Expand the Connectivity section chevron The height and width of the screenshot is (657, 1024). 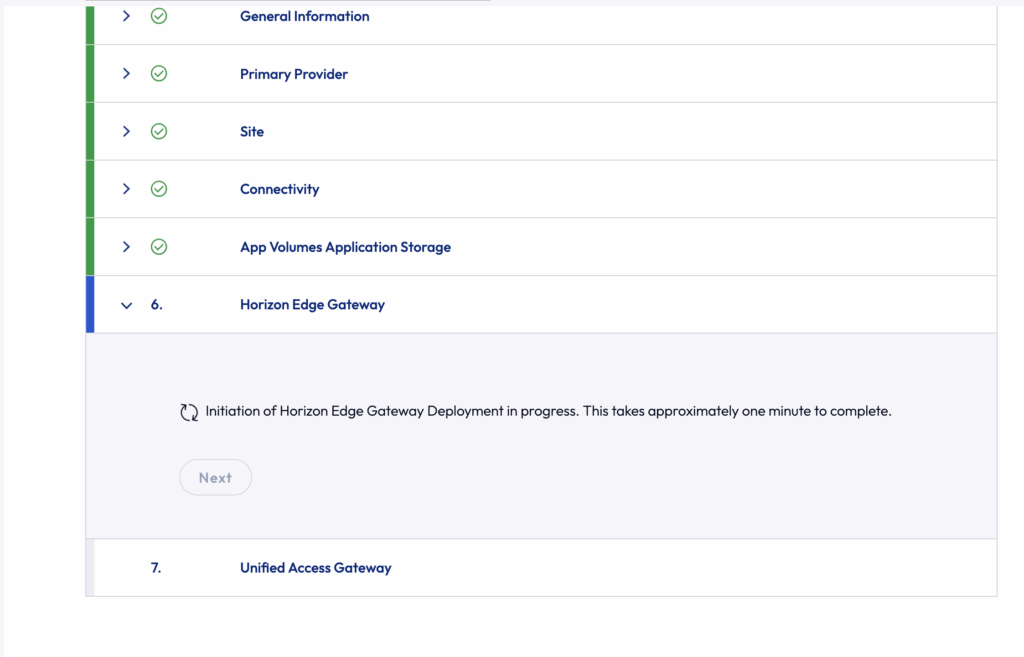[126, 189]
